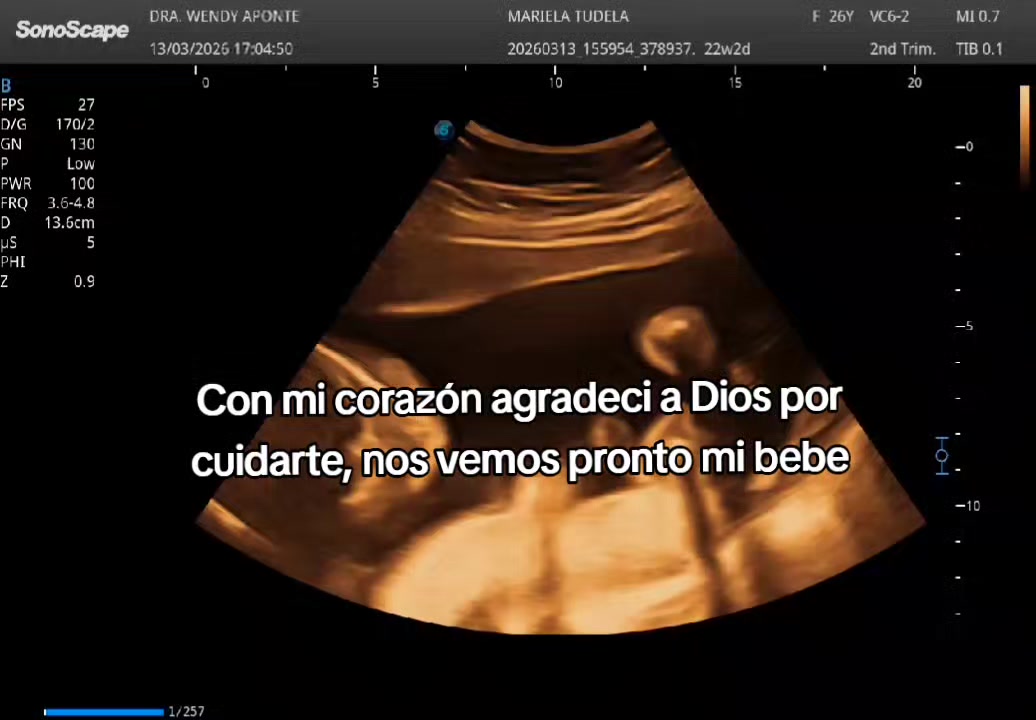The image size is (1036, 720).
Task: Click the B mode indicator
Action: coord(6,86)
